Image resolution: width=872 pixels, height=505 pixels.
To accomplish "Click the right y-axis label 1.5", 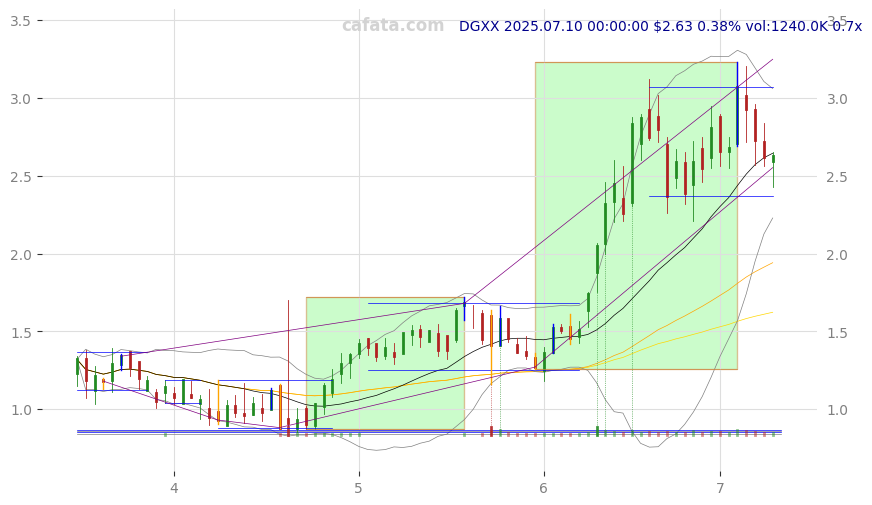I will pos(837,333).
